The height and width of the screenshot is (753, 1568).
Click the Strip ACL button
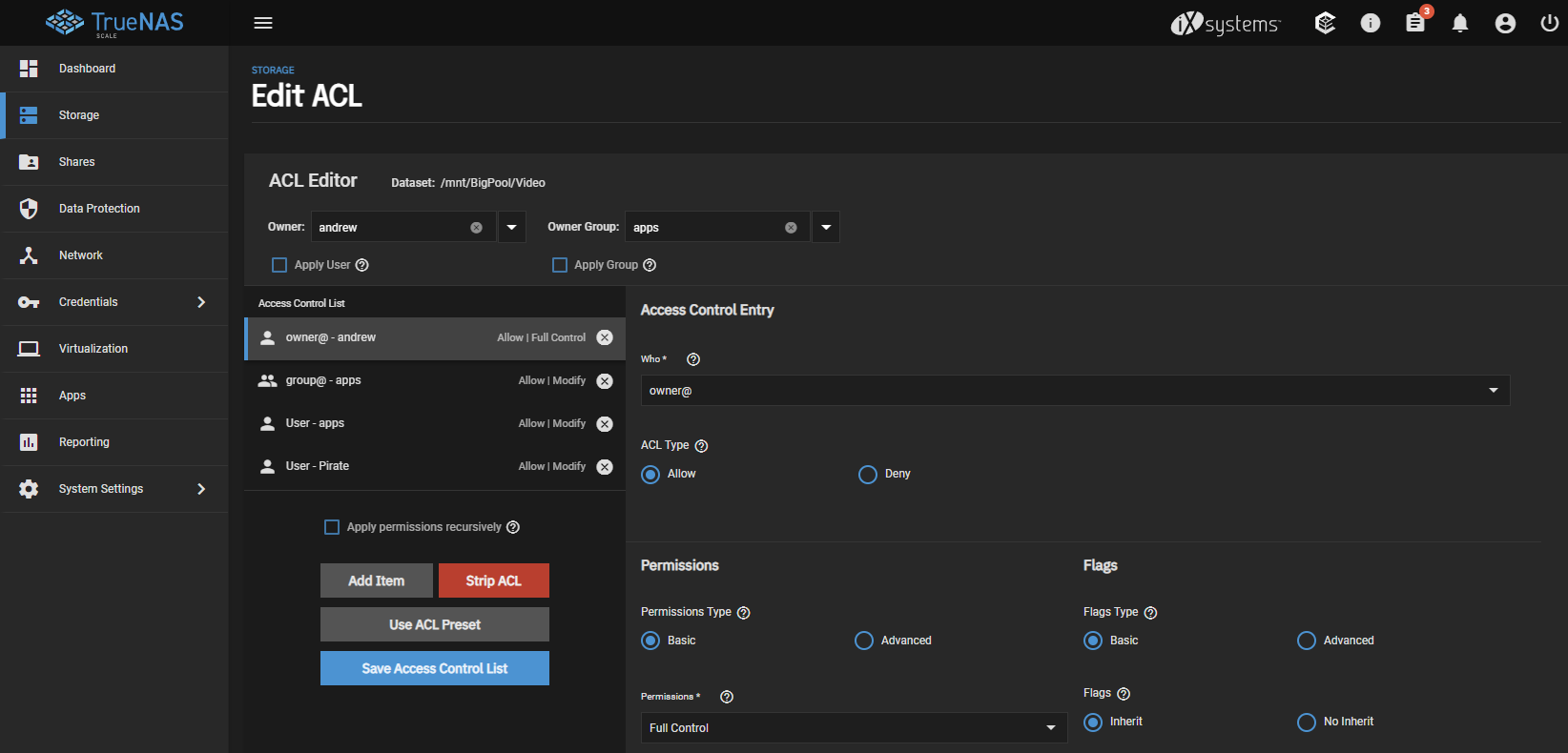tap(494, 580)
